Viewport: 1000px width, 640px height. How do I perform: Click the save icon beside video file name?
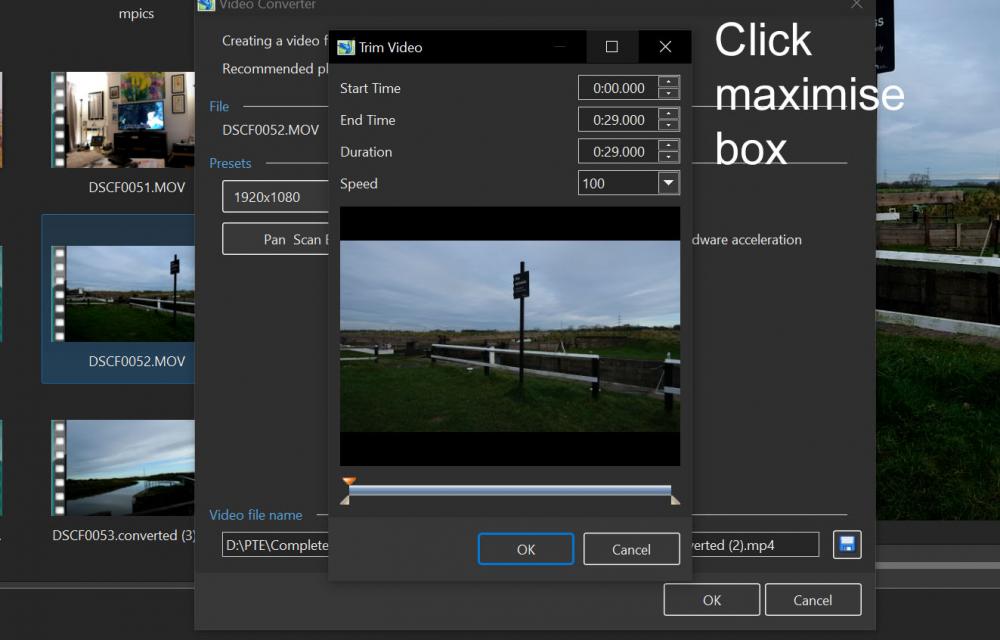coord(846,544)
